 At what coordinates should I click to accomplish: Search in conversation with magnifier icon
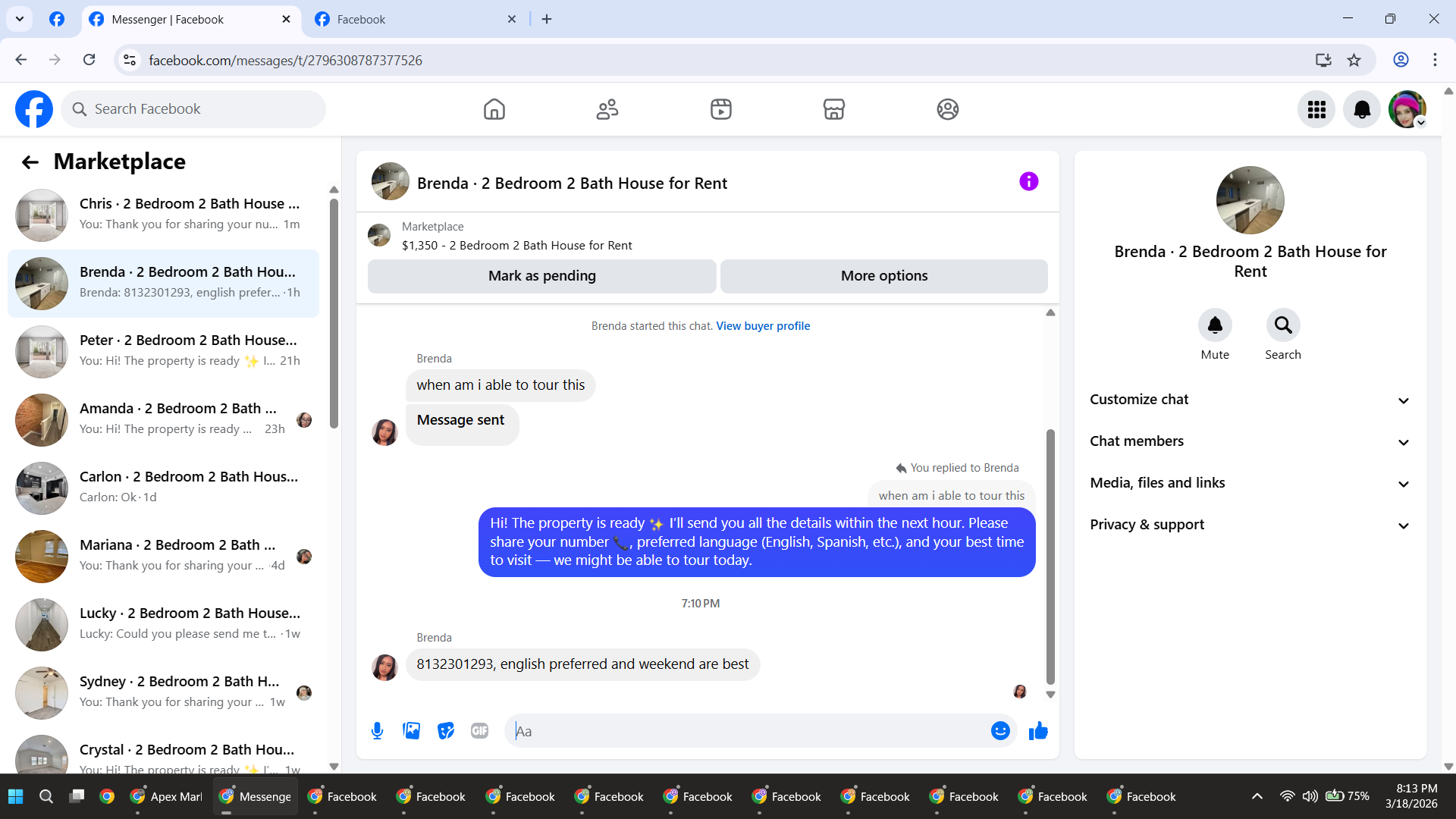coord(1282,326)
